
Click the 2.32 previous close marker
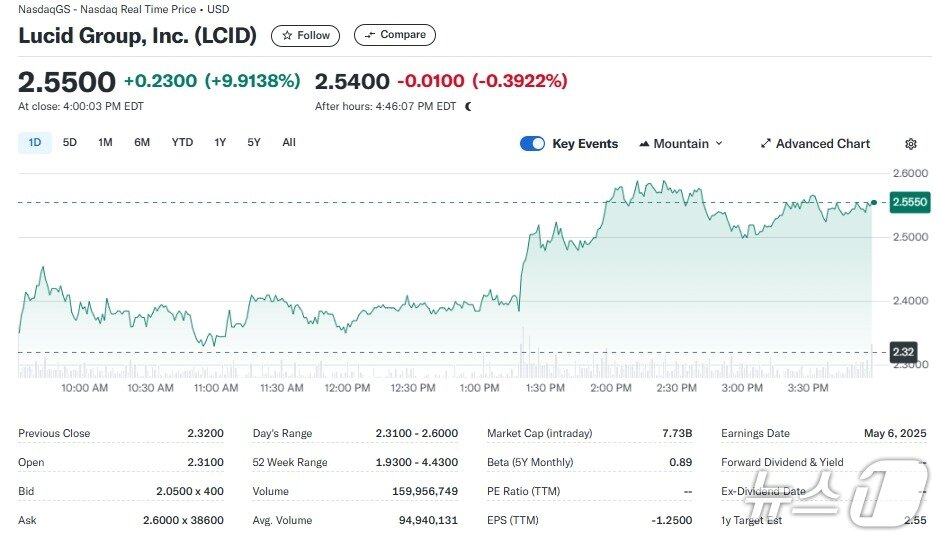click(903, 352)
